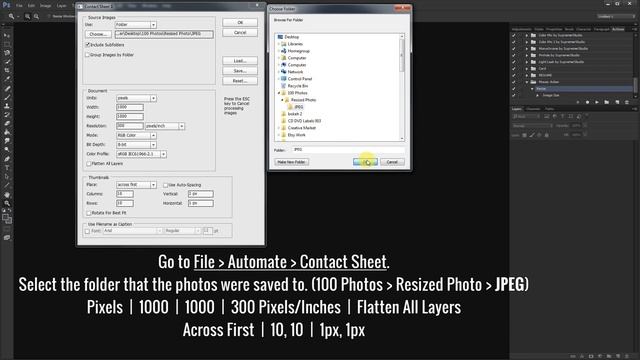This screenshot has height=360, width=640.
Task: Open the File menu
Action: [x=19, y=6]
